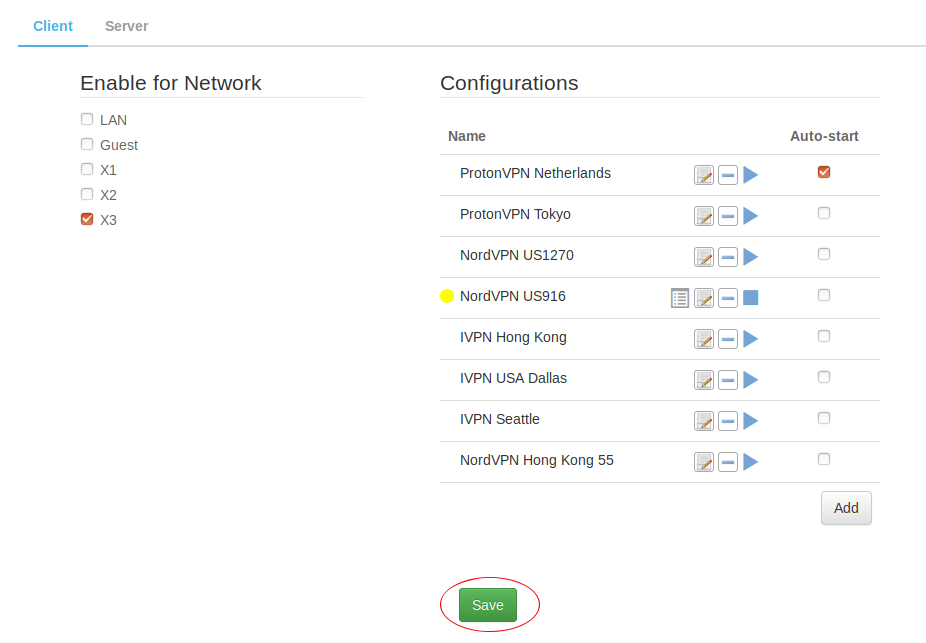
Task: Edit the IVPN USA Dallas configuration
Action: pos(704,380)
